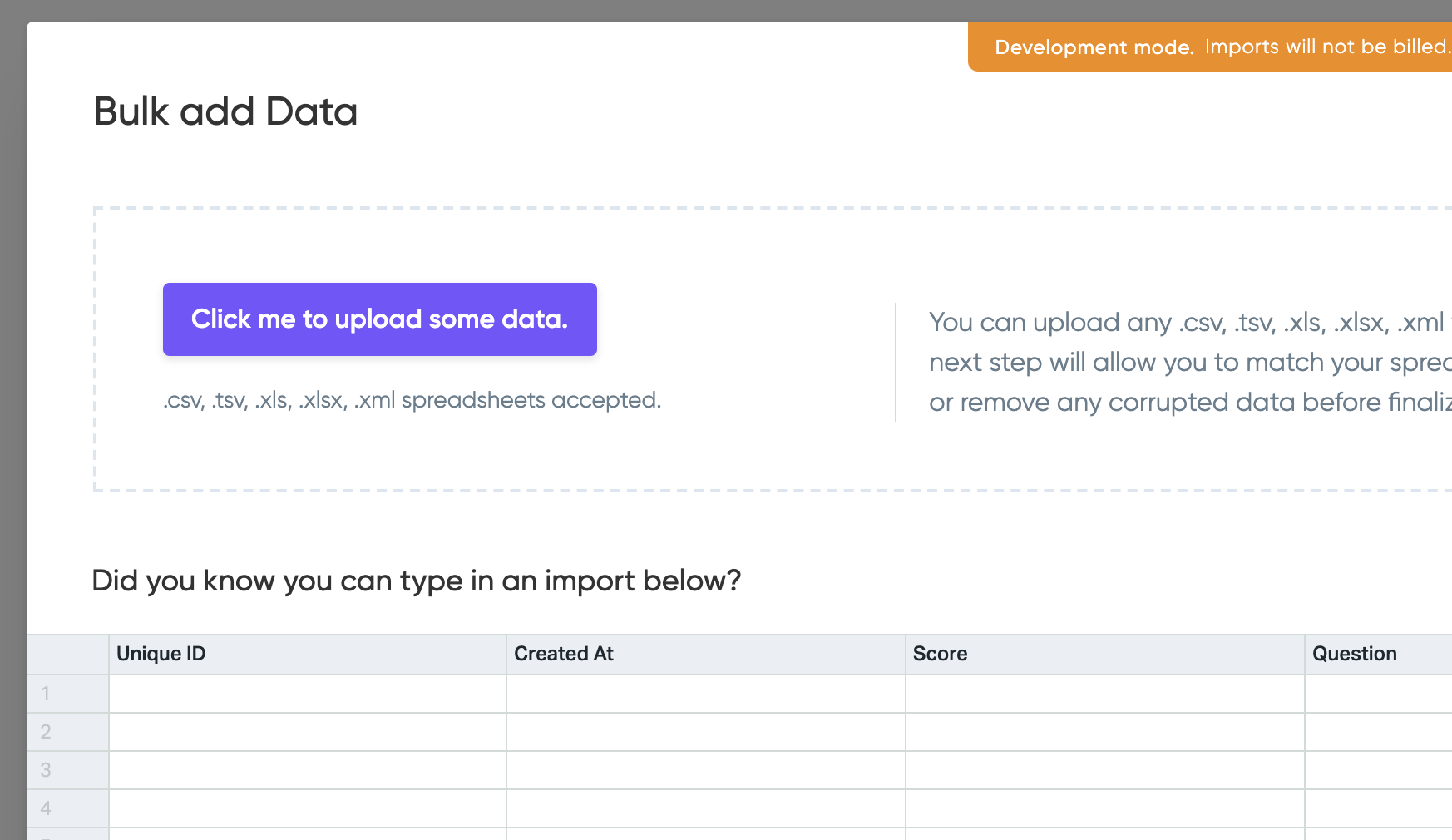Viewport: 1452px width, 840px height.
Task: Select row number 3 header
Action: click(x=67, y=770)
